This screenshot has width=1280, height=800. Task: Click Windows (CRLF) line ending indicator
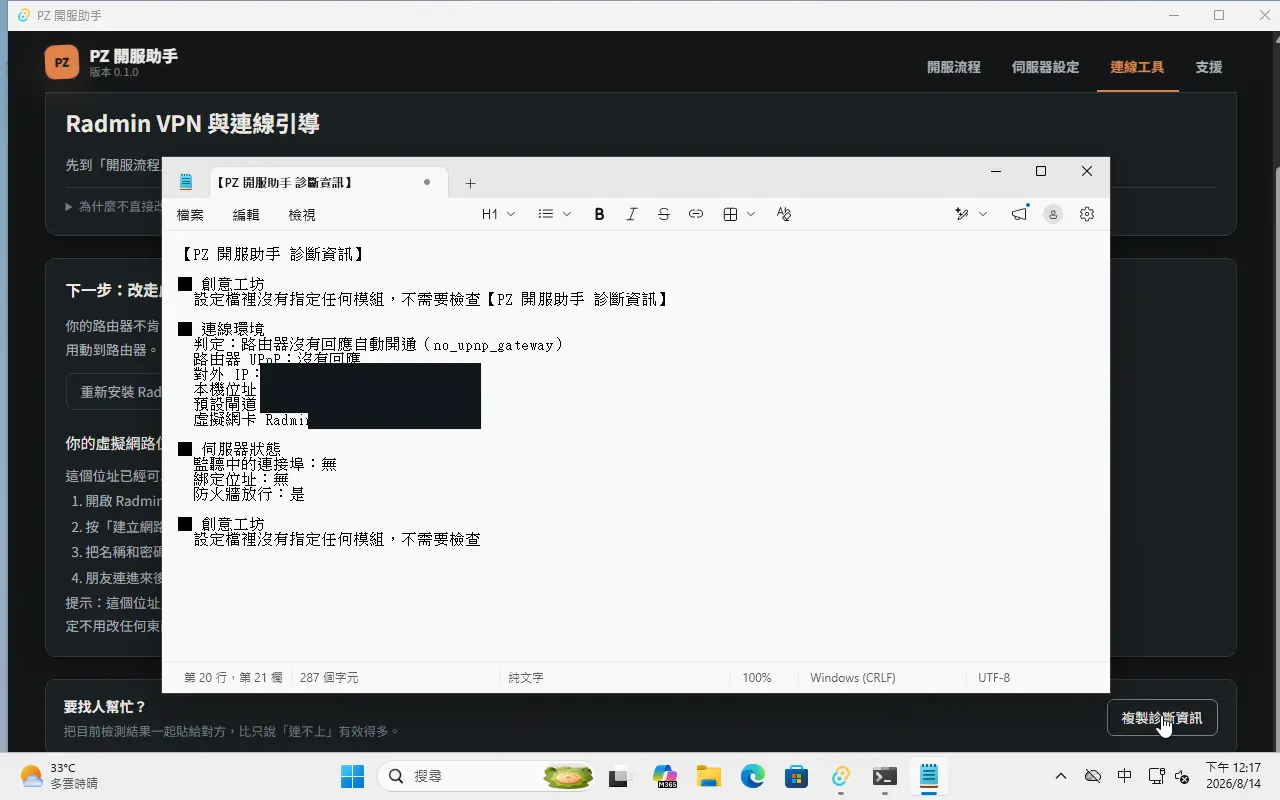point(853,678)
